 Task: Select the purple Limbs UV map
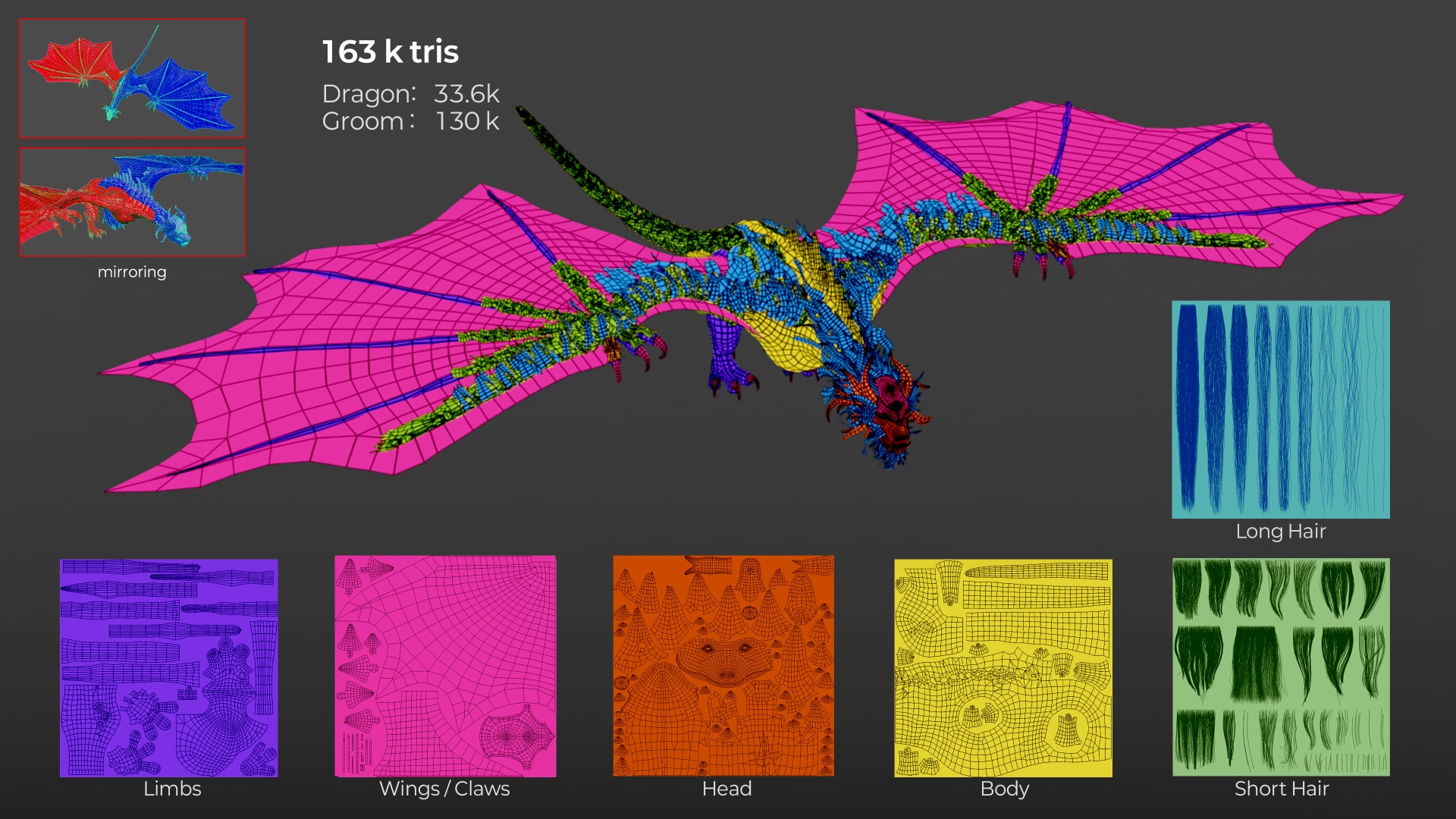(169, 668)
